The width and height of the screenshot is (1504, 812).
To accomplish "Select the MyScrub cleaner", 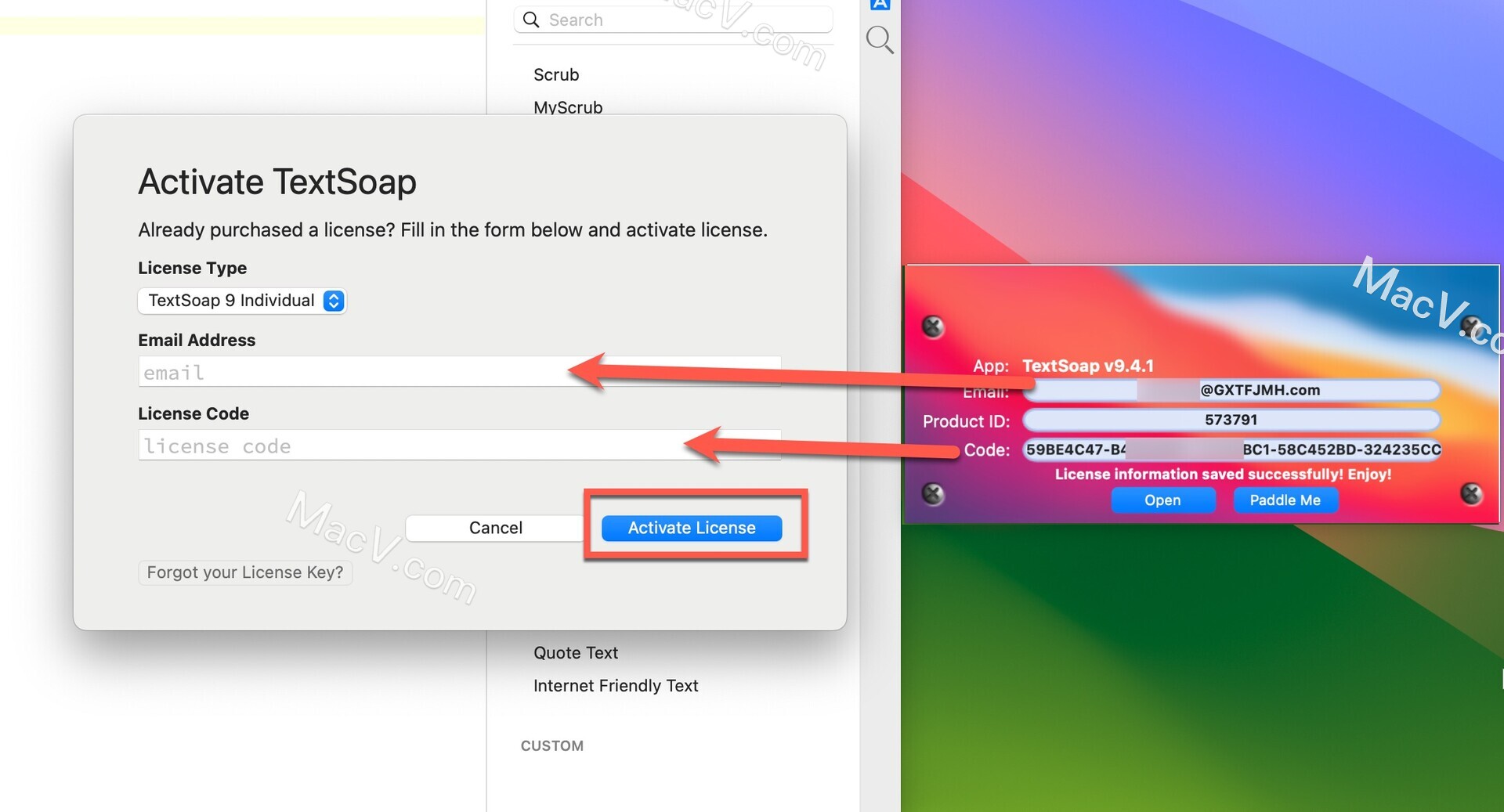I will [x=568, y=106].
